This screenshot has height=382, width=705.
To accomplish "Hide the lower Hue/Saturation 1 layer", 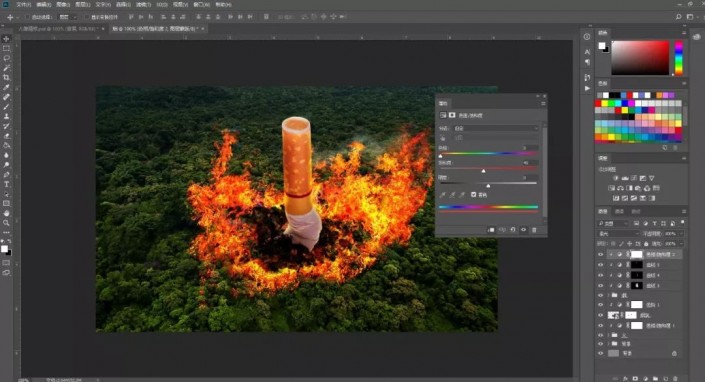I will pos(600,325).
